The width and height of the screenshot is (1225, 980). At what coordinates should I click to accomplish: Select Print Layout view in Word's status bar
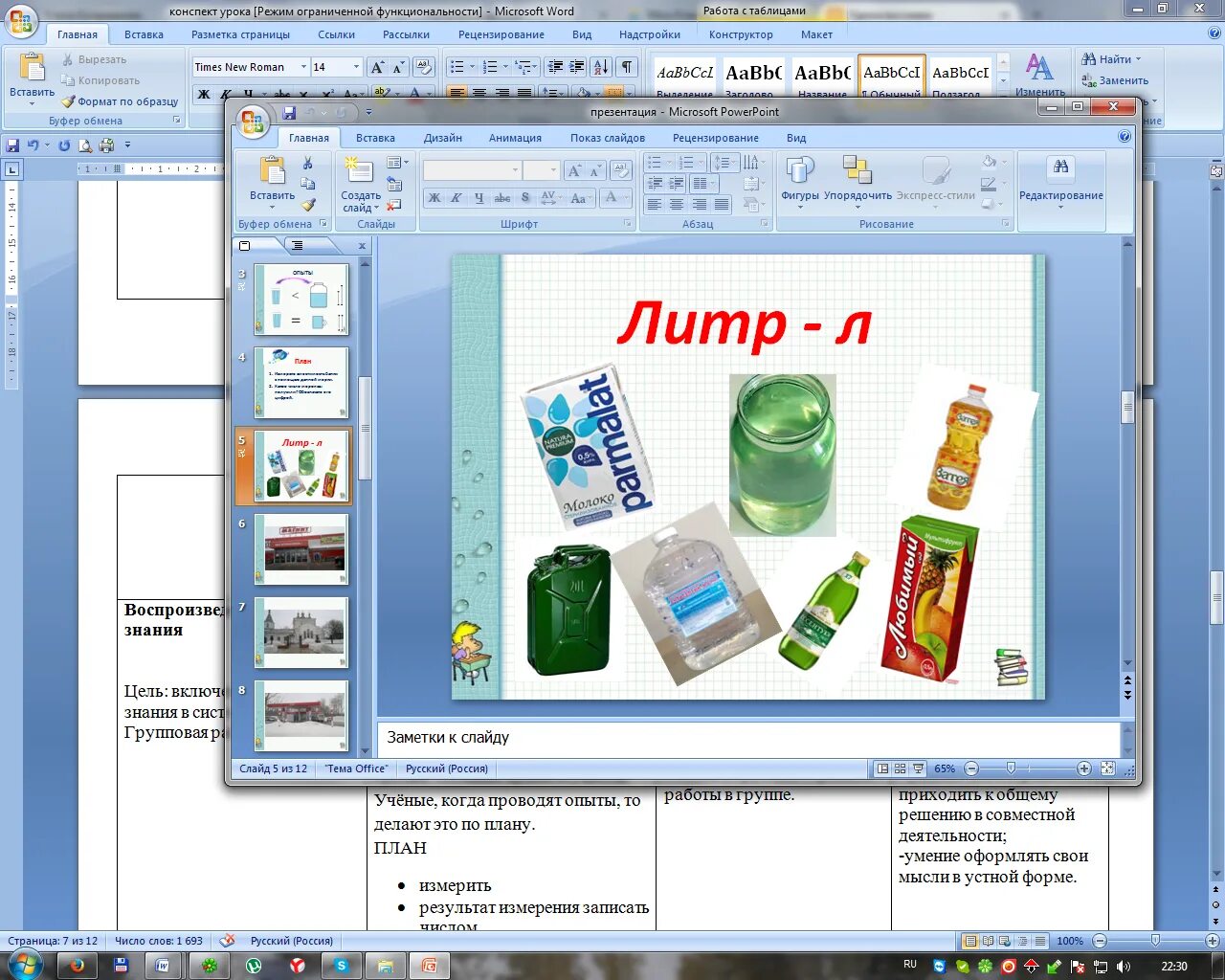pyautogui.click(x=970, y=941)
